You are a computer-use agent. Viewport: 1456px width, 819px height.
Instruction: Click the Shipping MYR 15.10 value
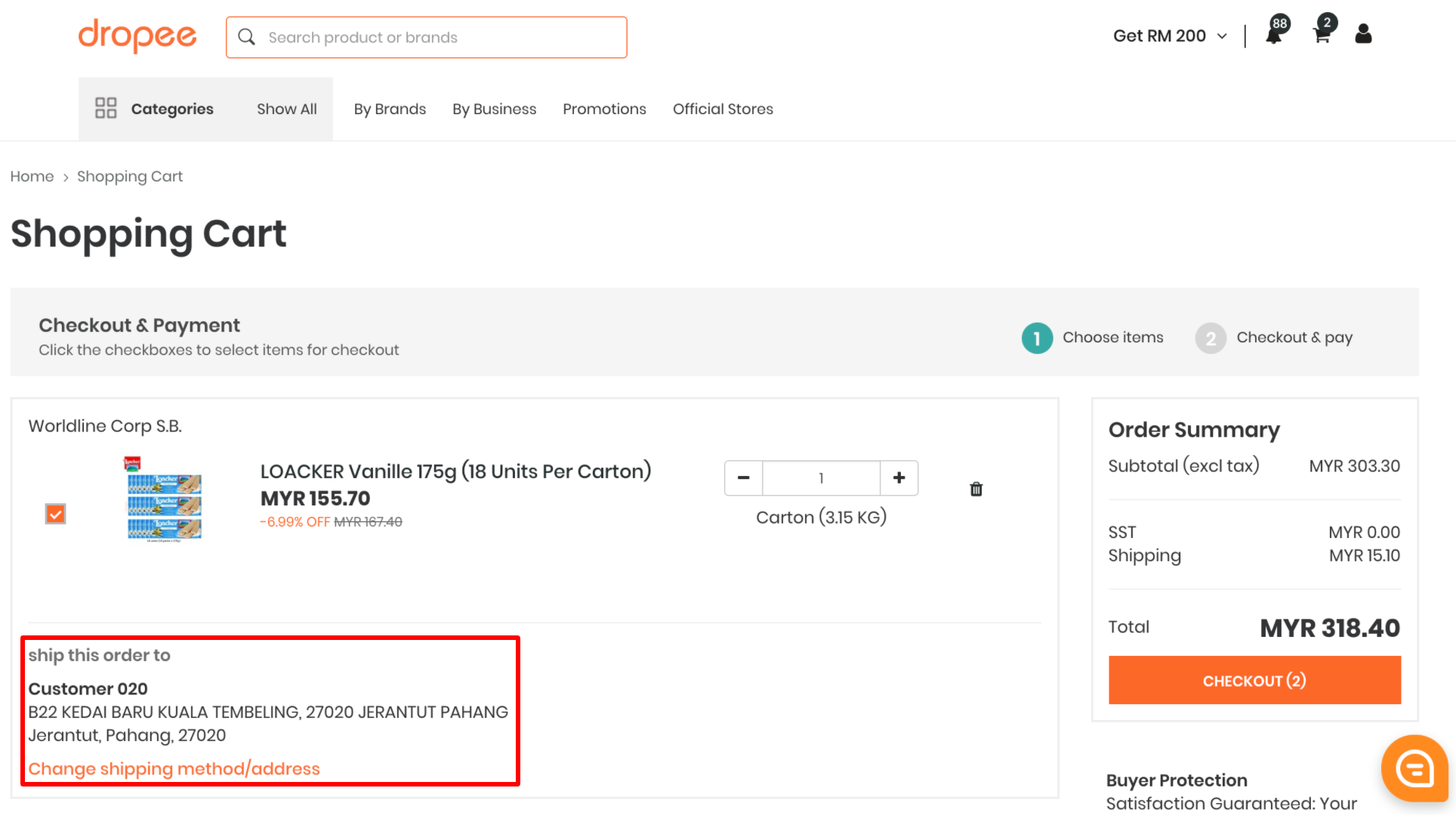pyautogui.click(x=1364, y=555)
